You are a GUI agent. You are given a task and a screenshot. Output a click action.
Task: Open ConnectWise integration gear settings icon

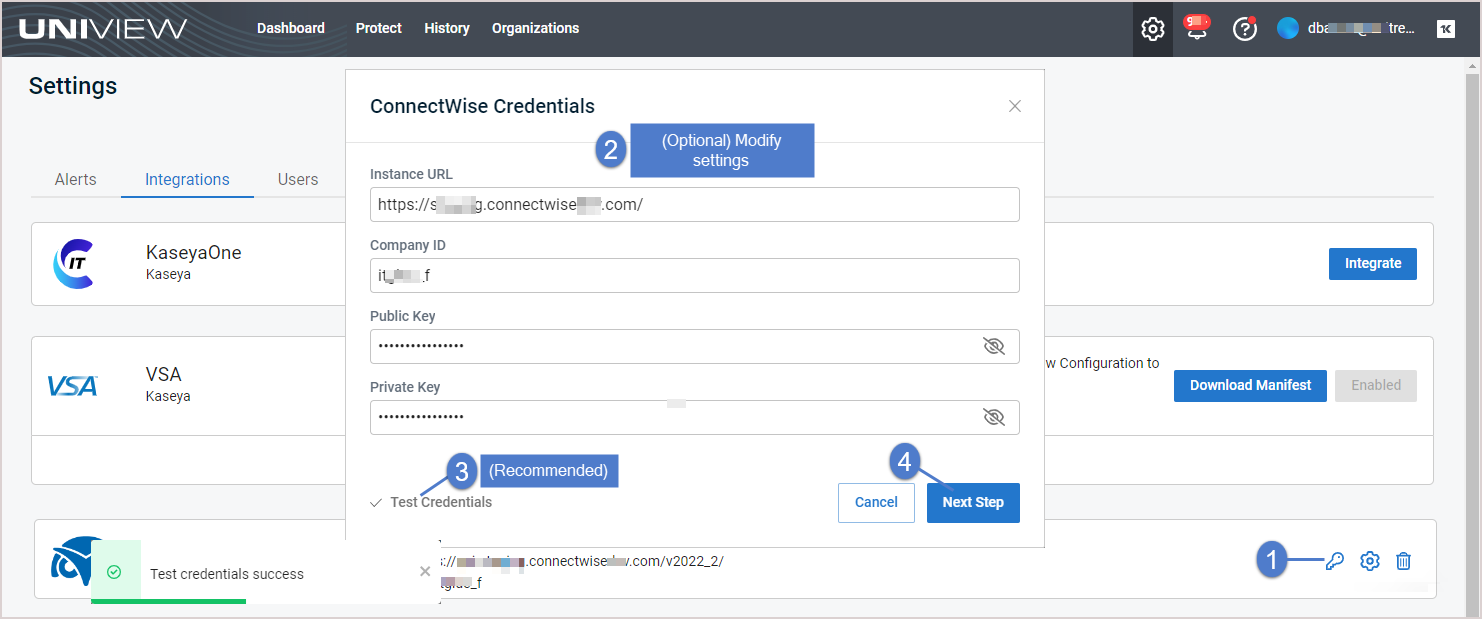point(1370,561)
